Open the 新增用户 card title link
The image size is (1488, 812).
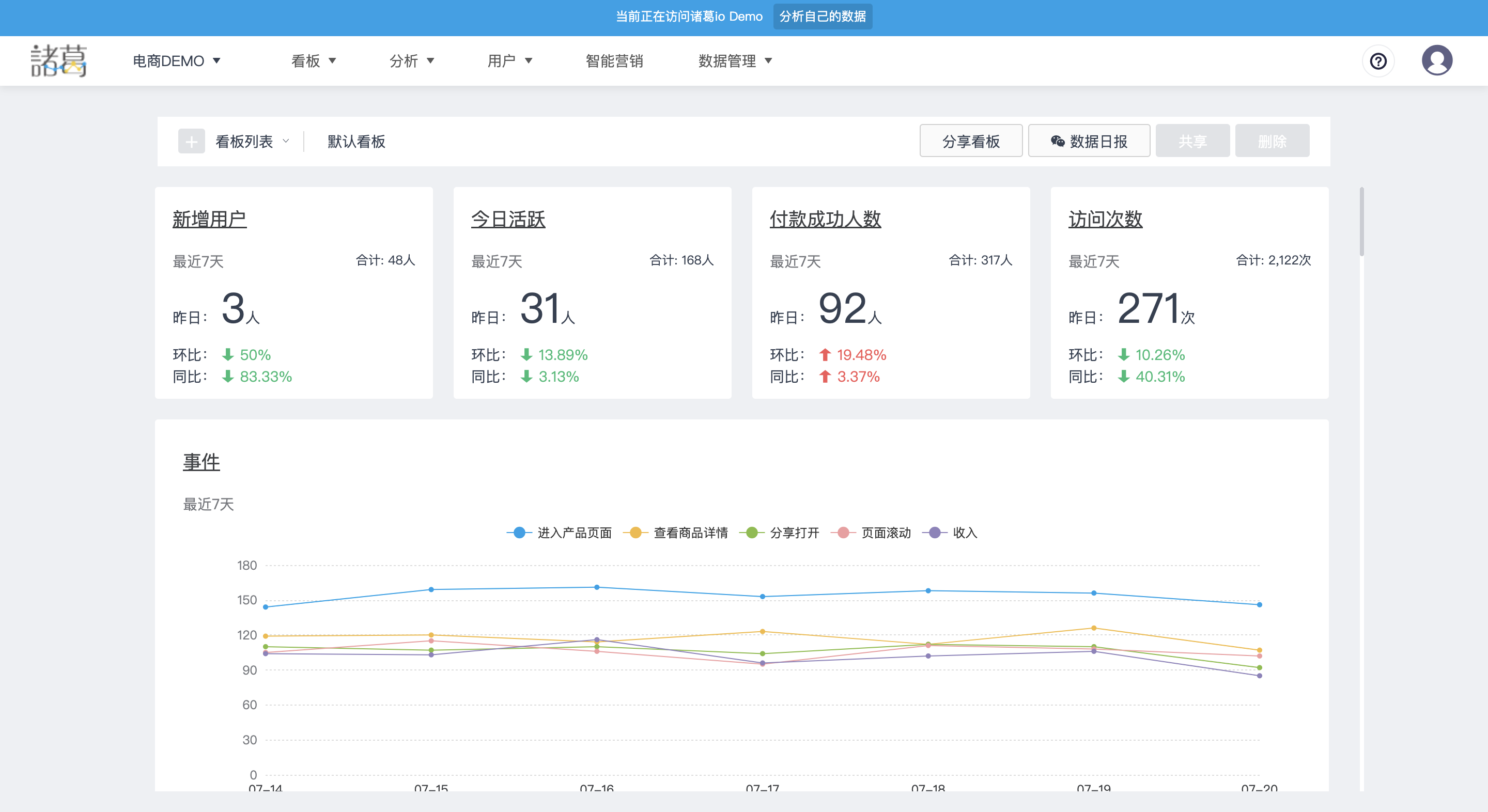click(210, 219)
